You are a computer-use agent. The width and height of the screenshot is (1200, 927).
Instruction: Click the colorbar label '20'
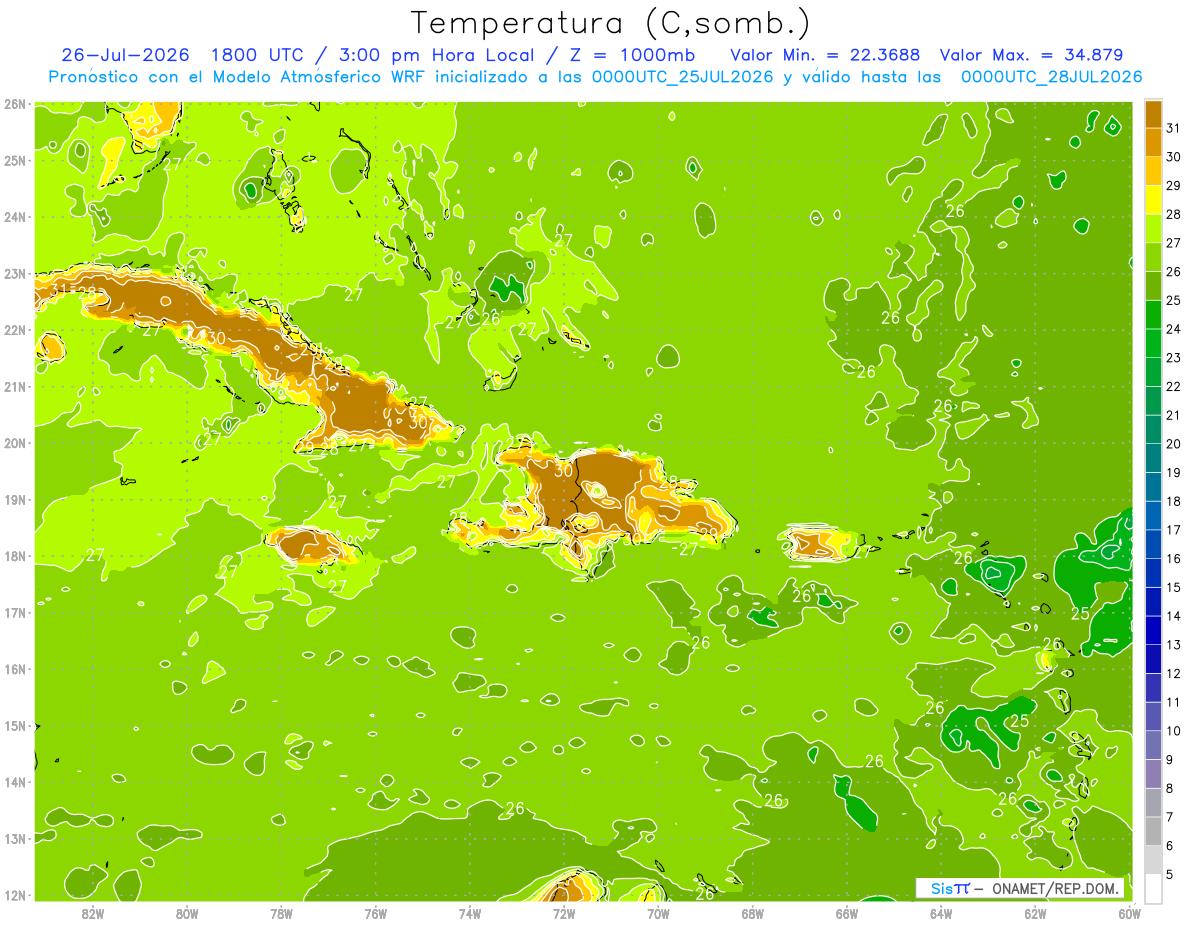tap(1174, 444)
